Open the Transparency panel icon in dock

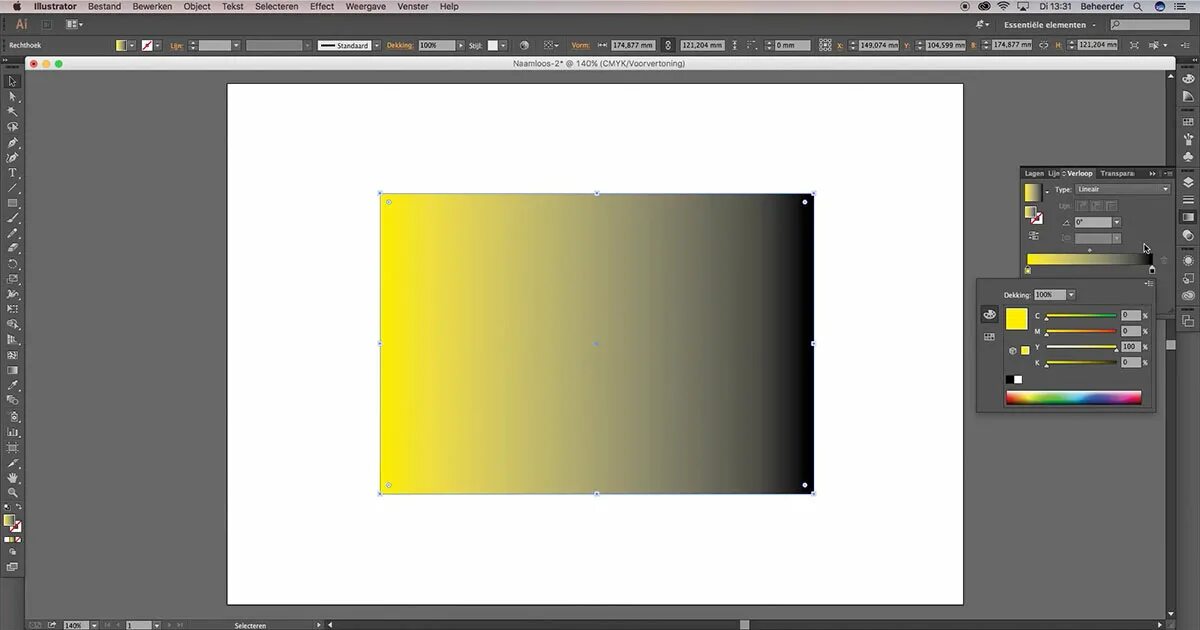[1188, 236]
